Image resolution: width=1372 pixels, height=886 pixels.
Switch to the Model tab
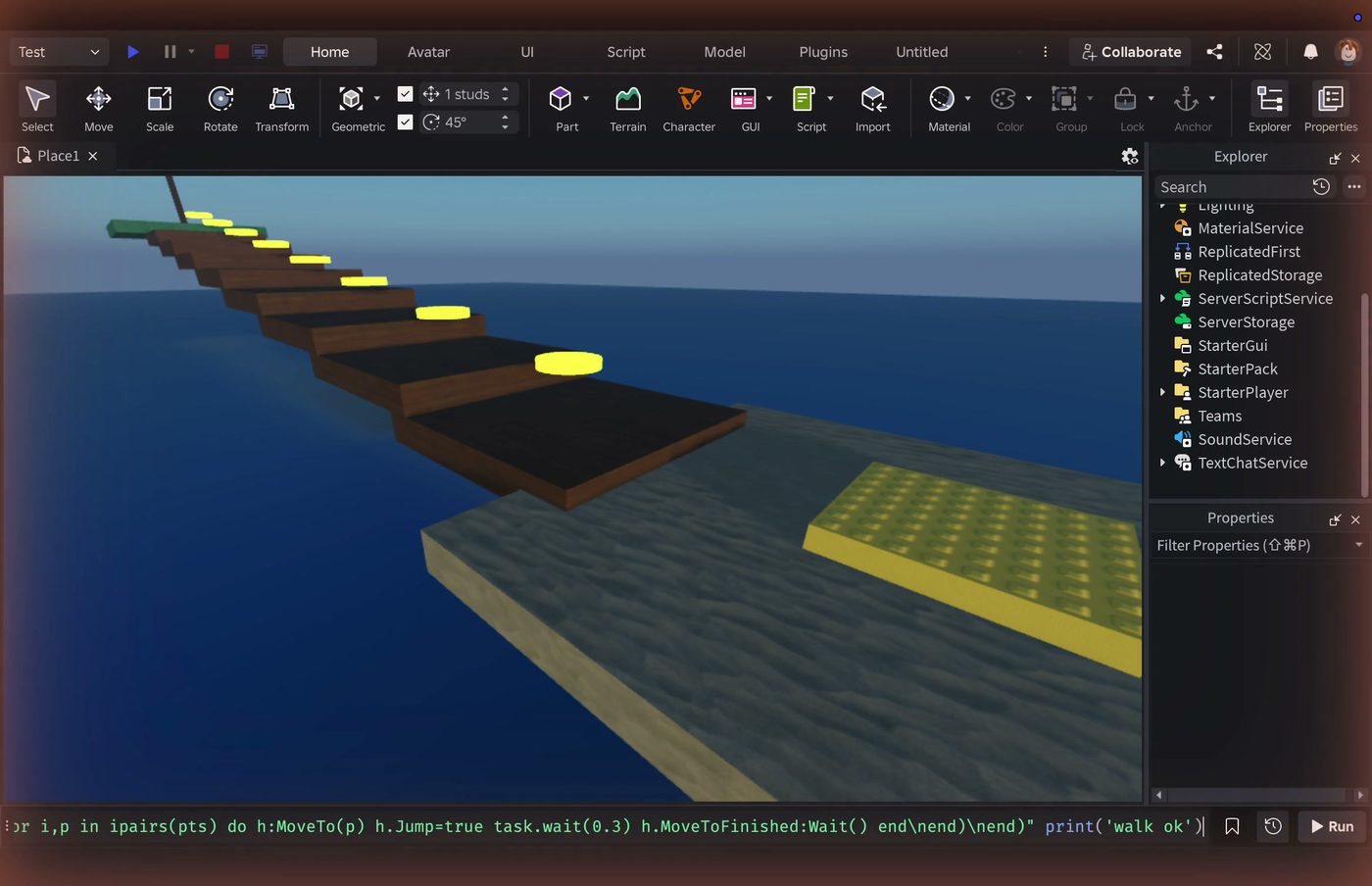[724, 52]
